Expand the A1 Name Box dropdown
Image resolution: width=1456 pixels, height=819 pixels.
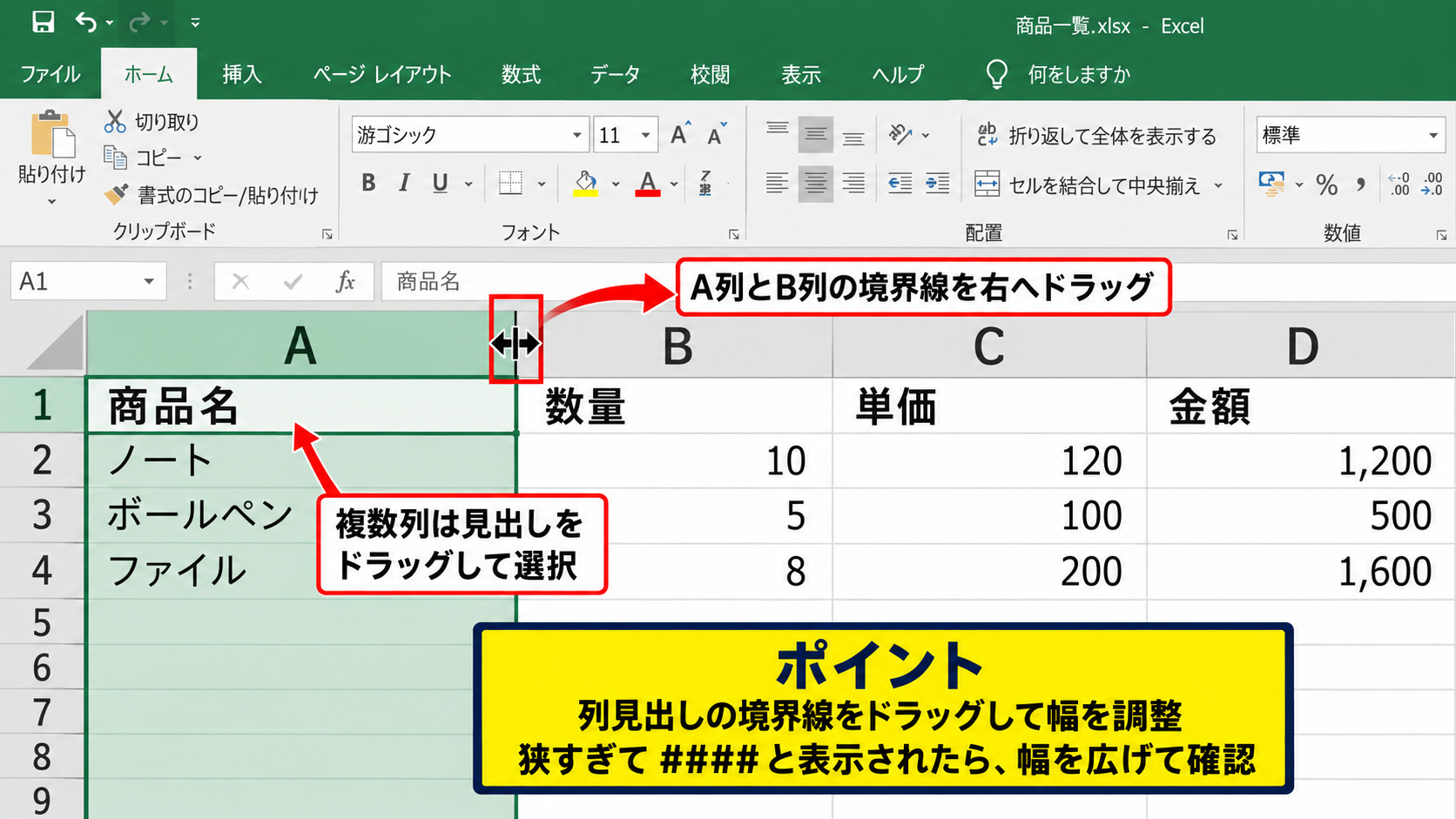(149, 281)
